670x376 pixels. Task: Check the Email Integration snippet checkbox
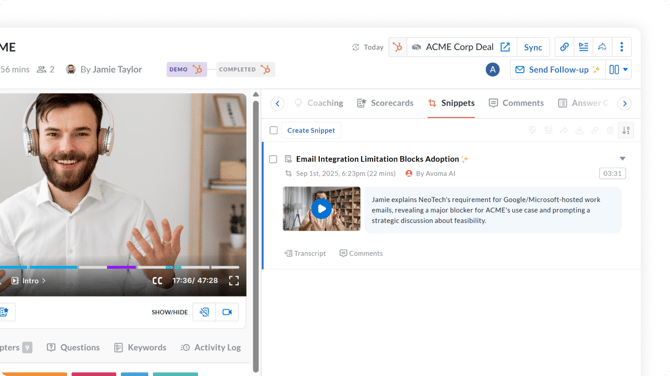pos(273,159)
